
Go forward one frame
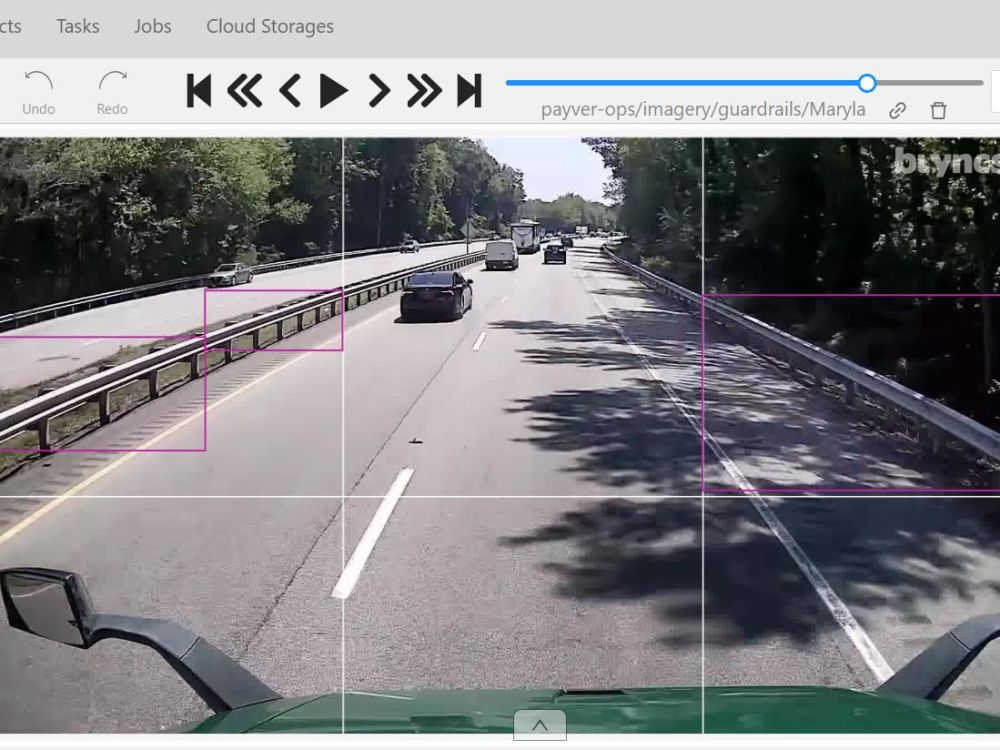(x=379, y=90)
